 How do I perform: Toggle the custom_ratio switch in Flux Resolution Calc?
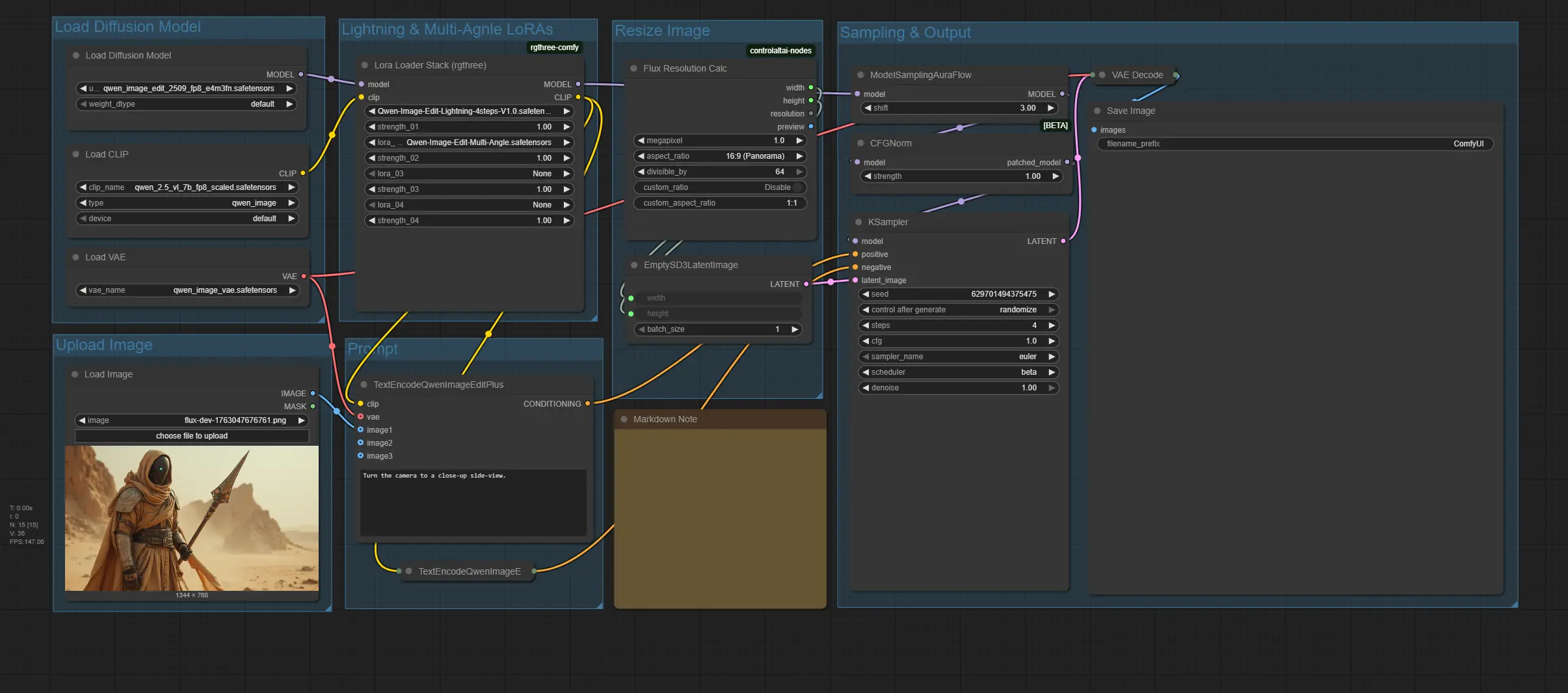[797, 187]
